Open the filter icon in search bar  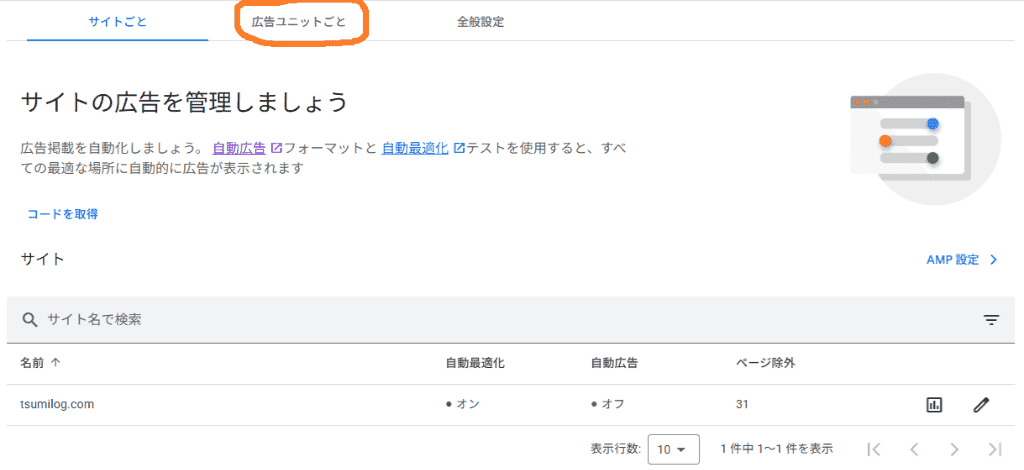click(x=991, y=320)
